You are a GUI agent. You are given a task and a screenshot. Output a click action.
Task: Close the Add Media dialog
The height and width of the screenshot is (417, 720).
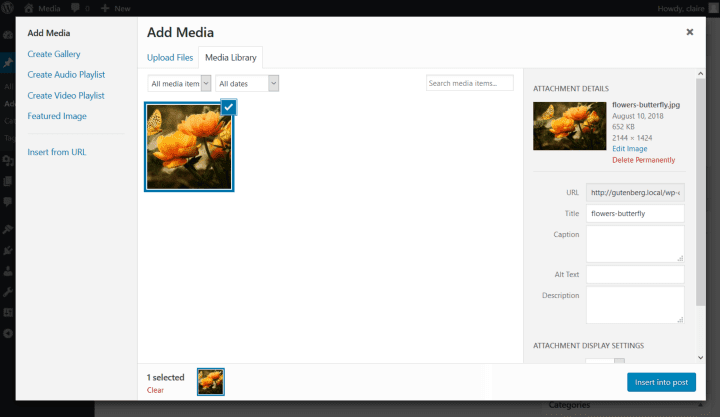click(689, 32)
